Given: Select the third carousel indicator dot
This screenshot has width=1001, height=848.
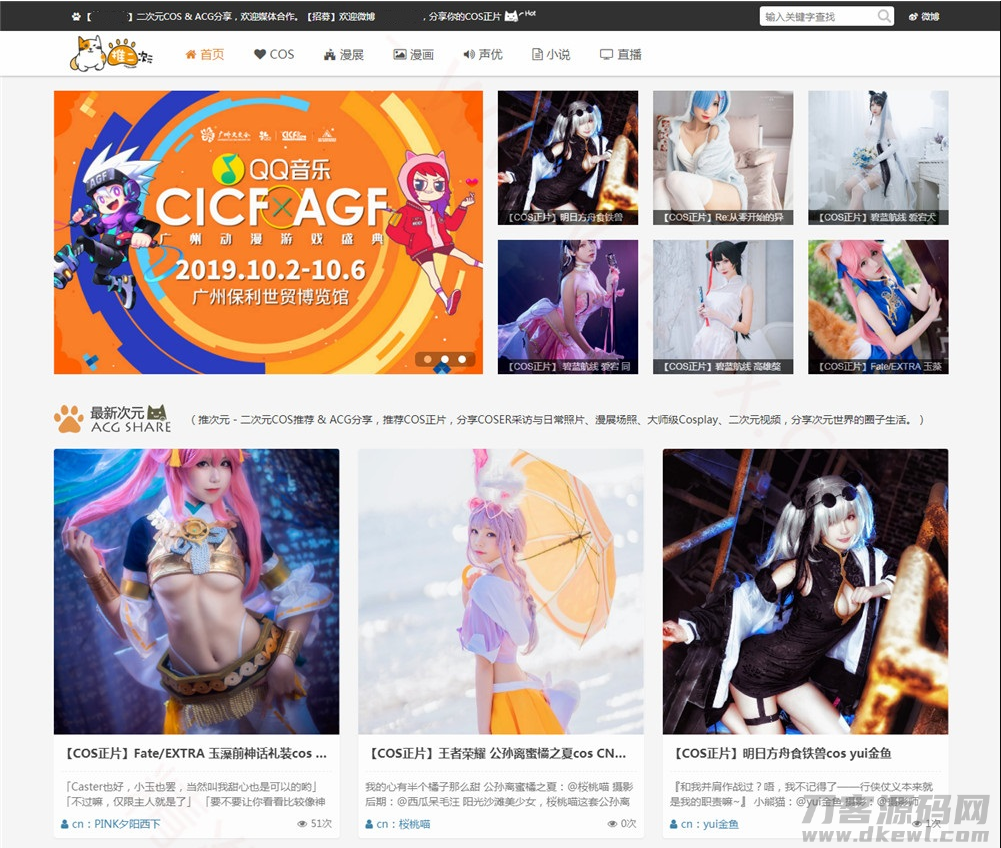Looking at the screenshot, I should (462, 358).
